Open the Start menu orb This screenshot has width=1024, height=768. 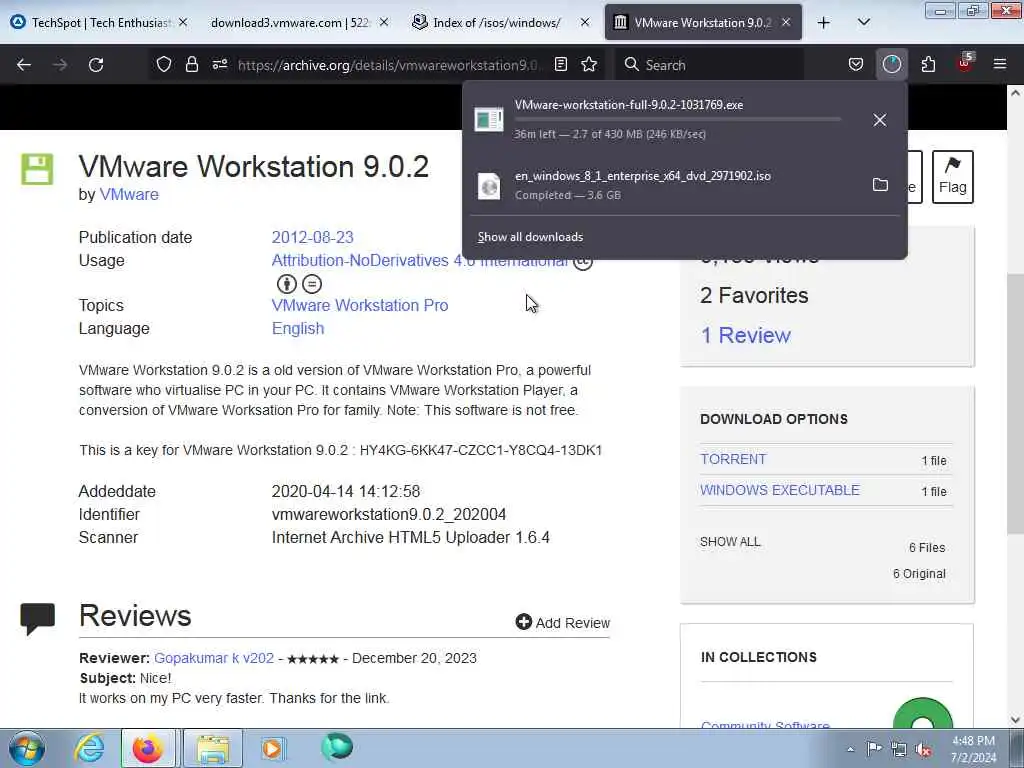tap(27, 748)
